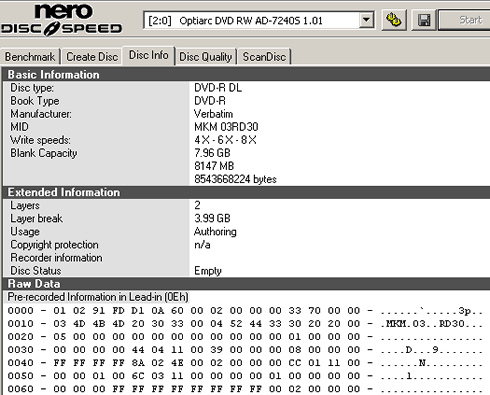
Task: Click the Extended Information section header
Action: [246, 192]
